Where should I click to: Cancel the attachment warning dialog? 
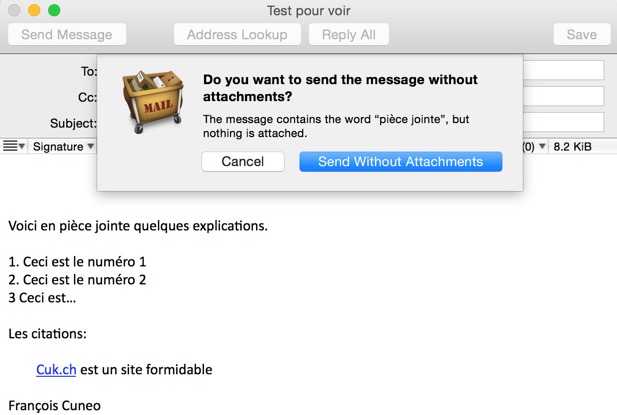point(243,162)
